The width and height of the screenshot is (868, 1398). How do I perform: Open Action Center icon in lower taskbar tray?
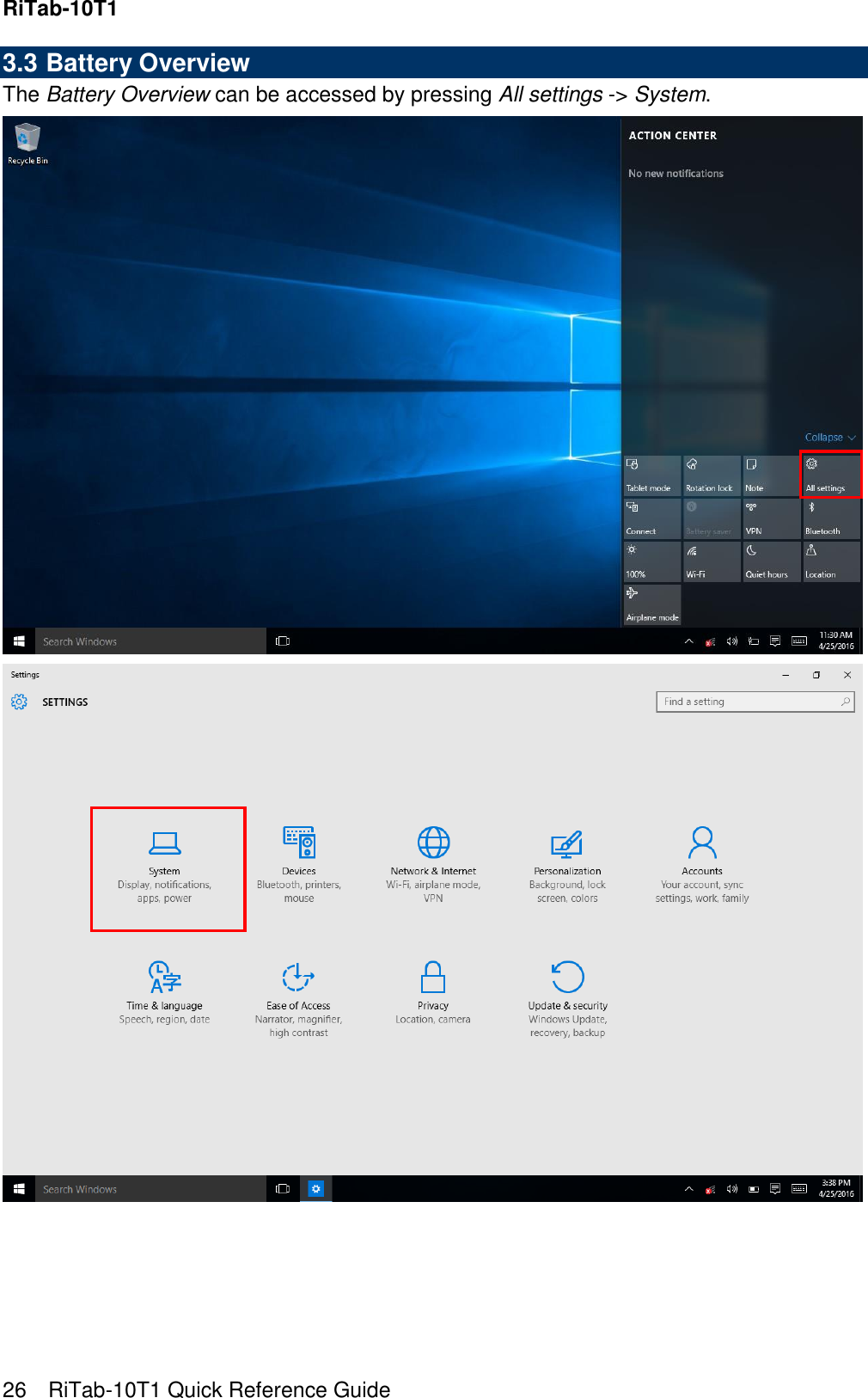(775, 1189)
